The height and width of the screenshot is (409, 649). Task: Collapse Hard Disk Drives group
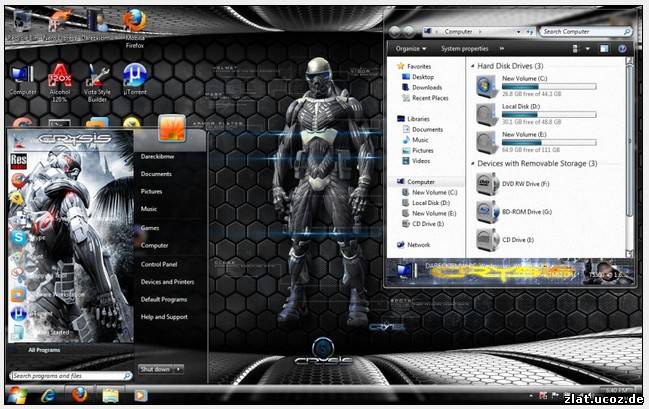point(472,66)
